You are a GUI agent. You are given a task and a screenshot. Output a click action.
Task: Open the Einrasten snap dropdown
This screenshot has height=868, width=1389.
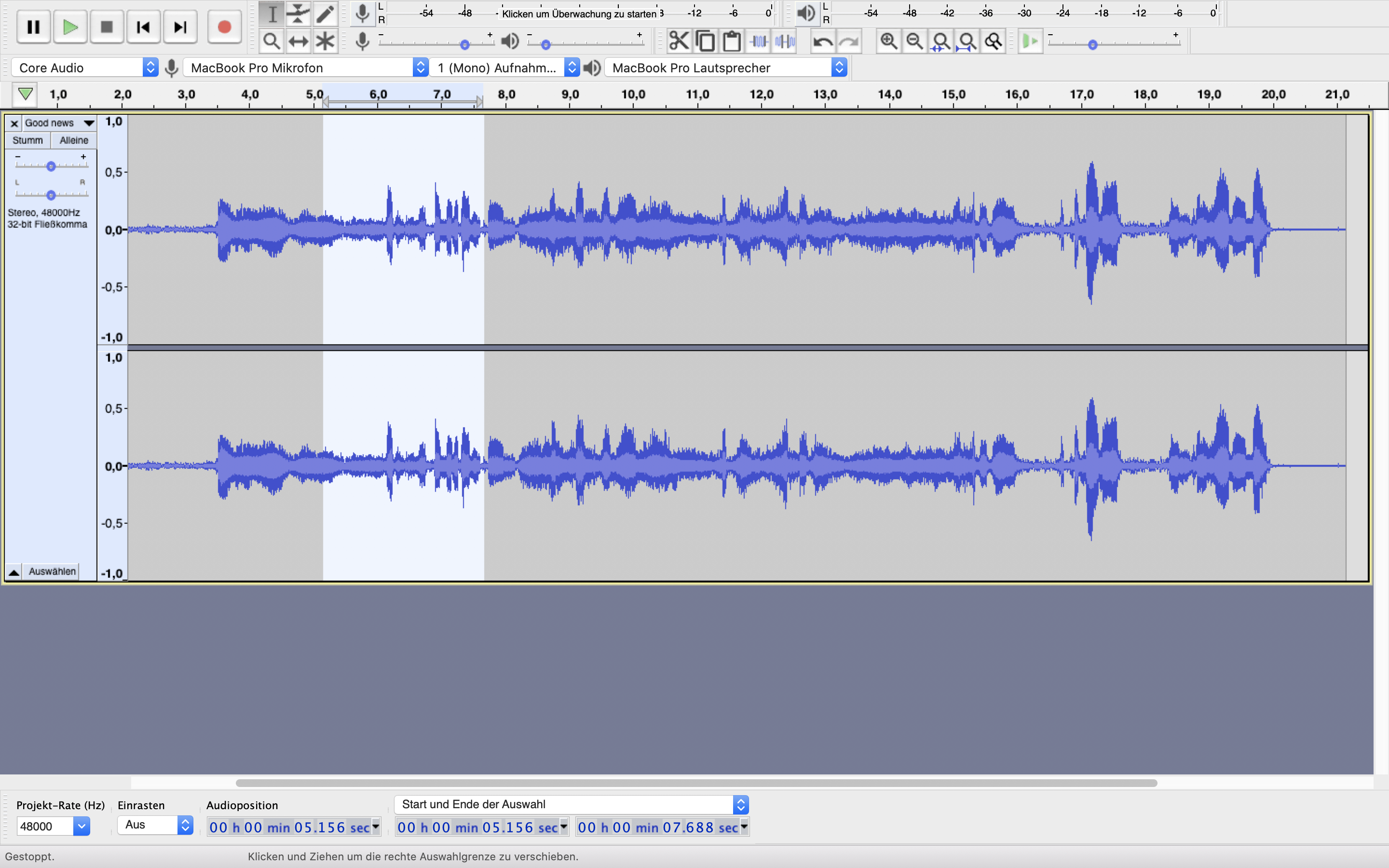[x=155, y=825]
